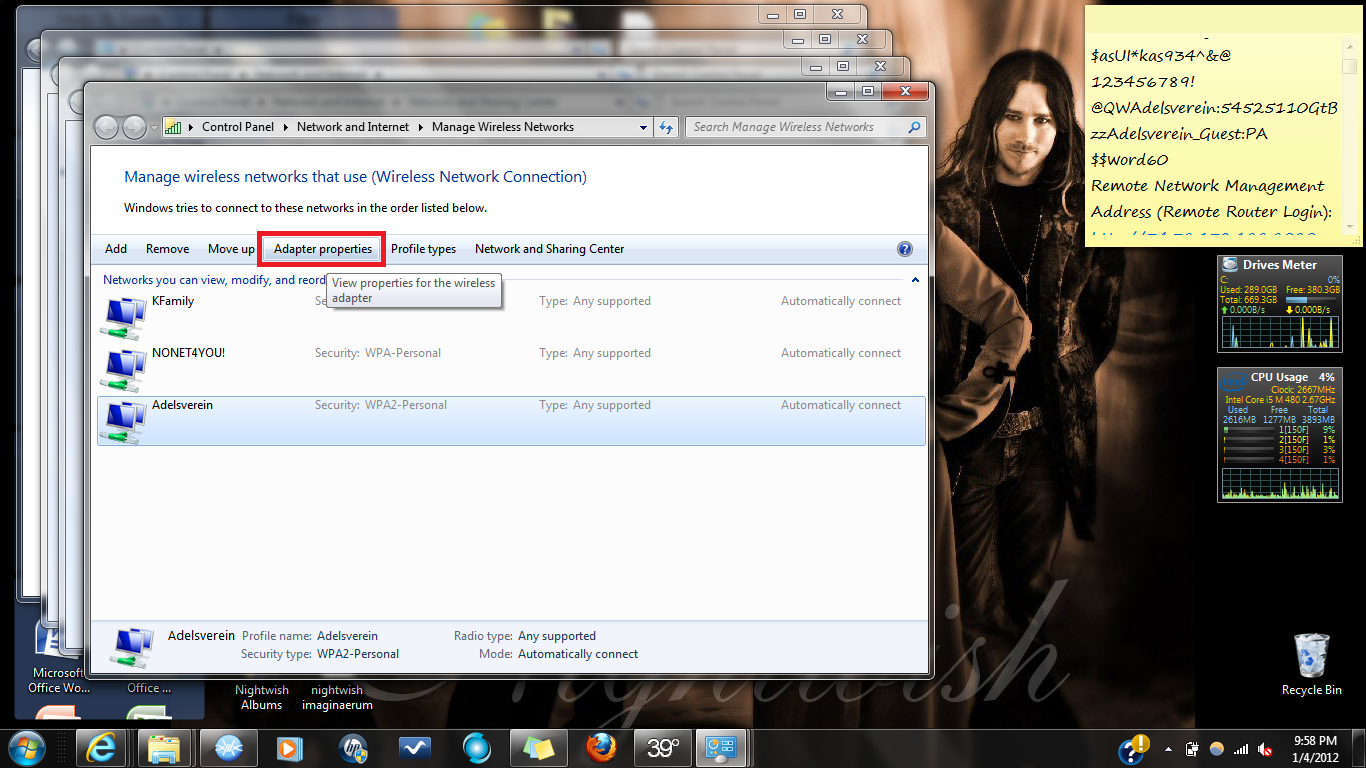
Task: Click the power plug tray icon
Action: tap(1191, 748)
